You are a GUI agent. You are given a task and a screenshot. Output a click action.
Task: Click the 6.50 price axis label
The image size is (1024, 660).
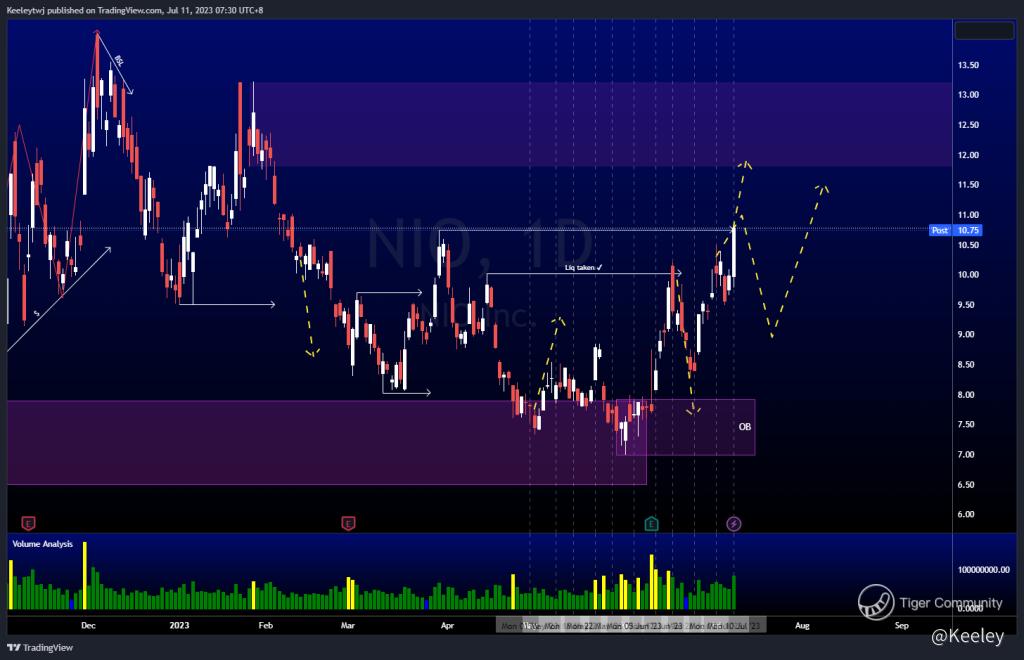(965, 484)
